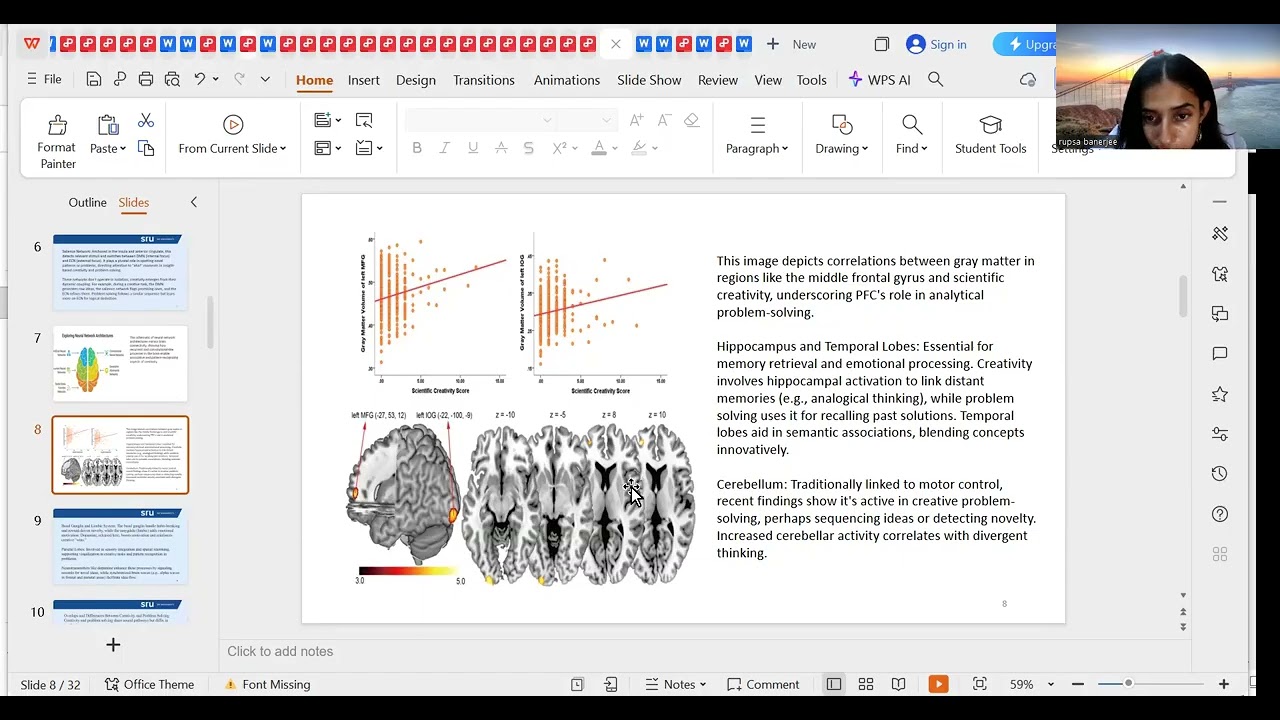Image resolution: width=1280 pixels, height=720 pixels.
Task: Click the Comment button in status bar
Action: pos(763,684)
